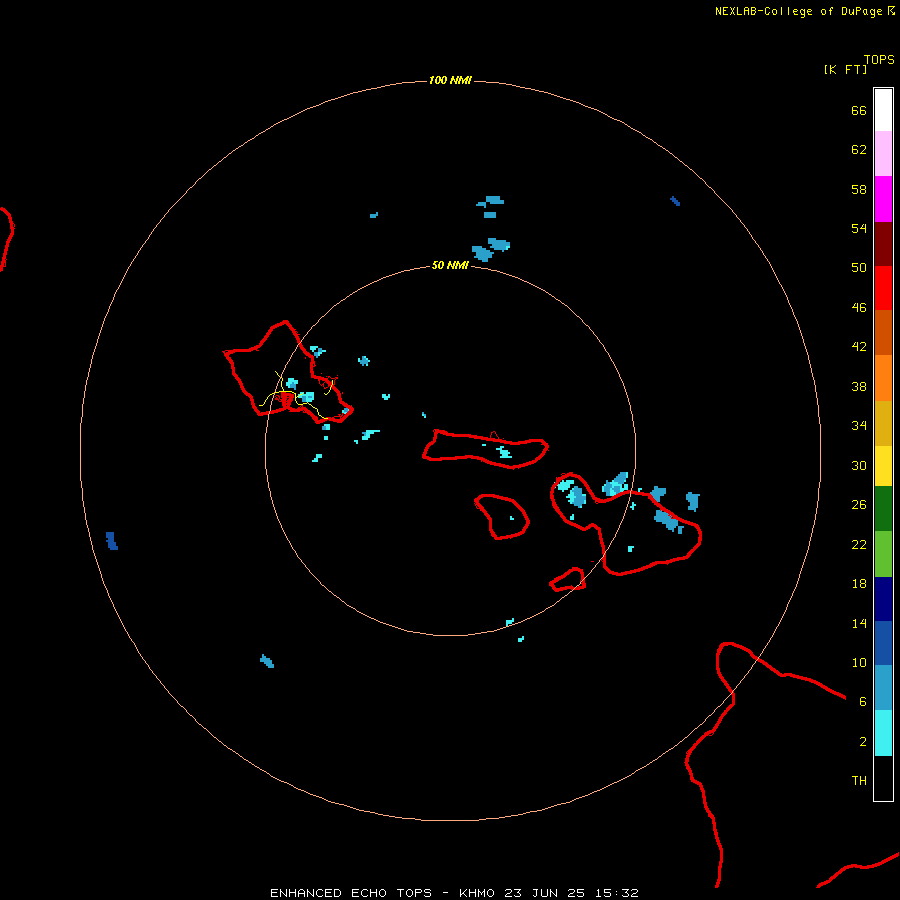900x900 pixels.
Task: Click the orange 38-42 kft swatch
Action: (883, 378)
